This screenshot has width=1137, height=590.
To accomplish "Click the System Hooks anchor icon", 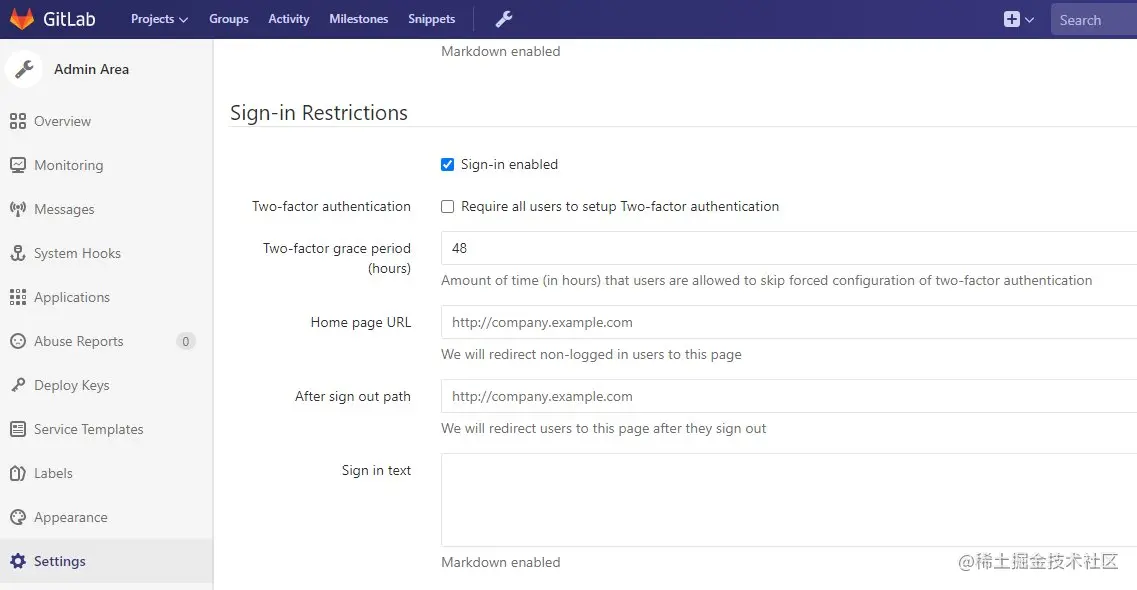I will (18, 253).
